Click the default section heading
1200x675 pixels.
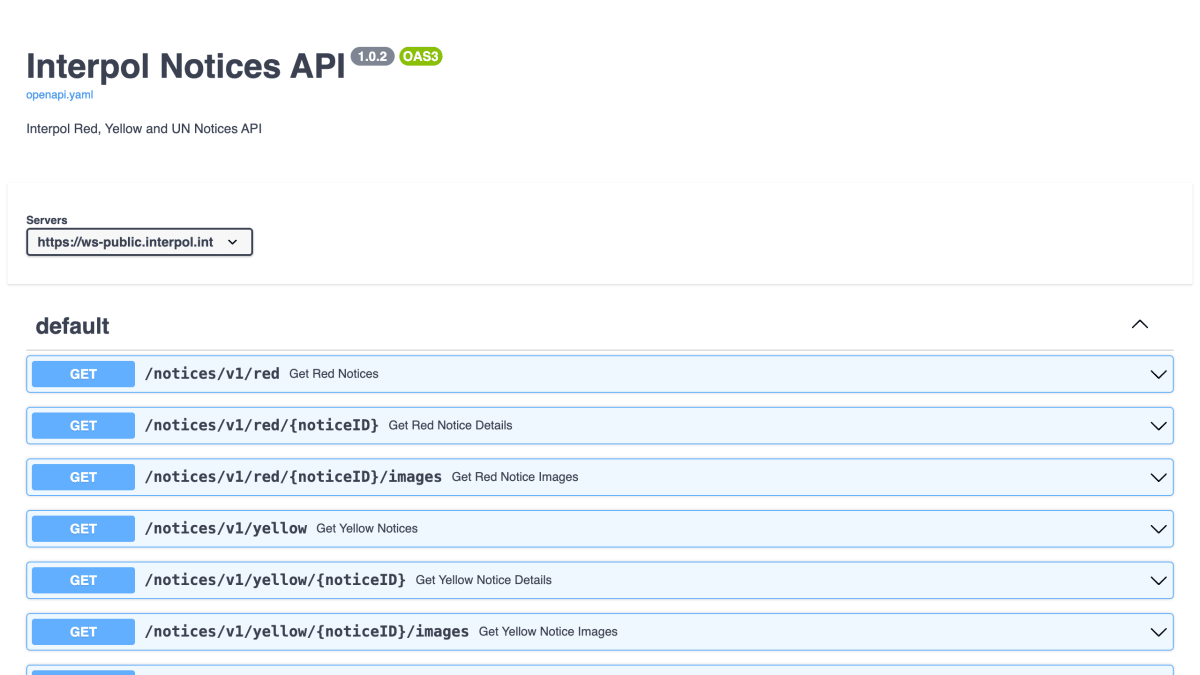72,326
